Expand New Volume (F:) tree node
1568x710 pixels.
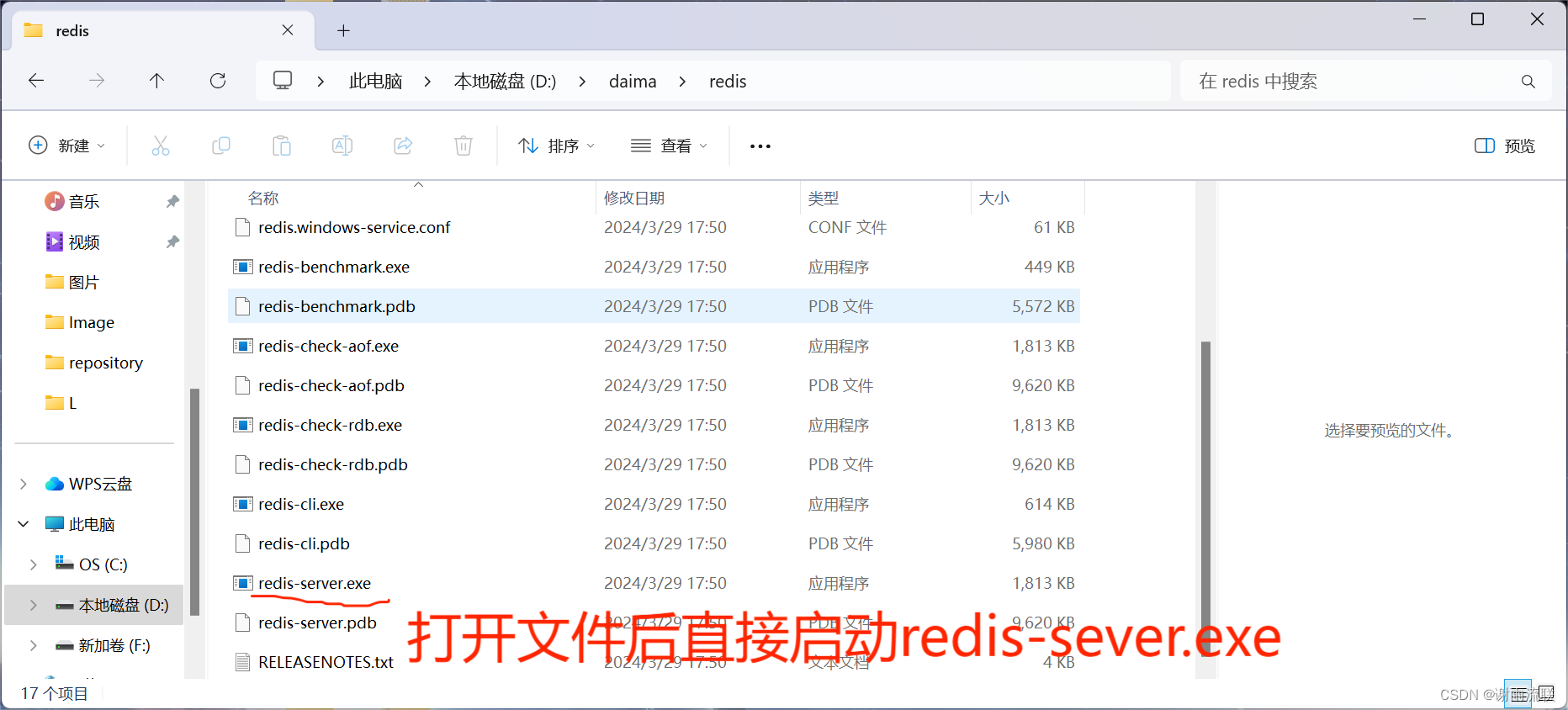(34, 645)
